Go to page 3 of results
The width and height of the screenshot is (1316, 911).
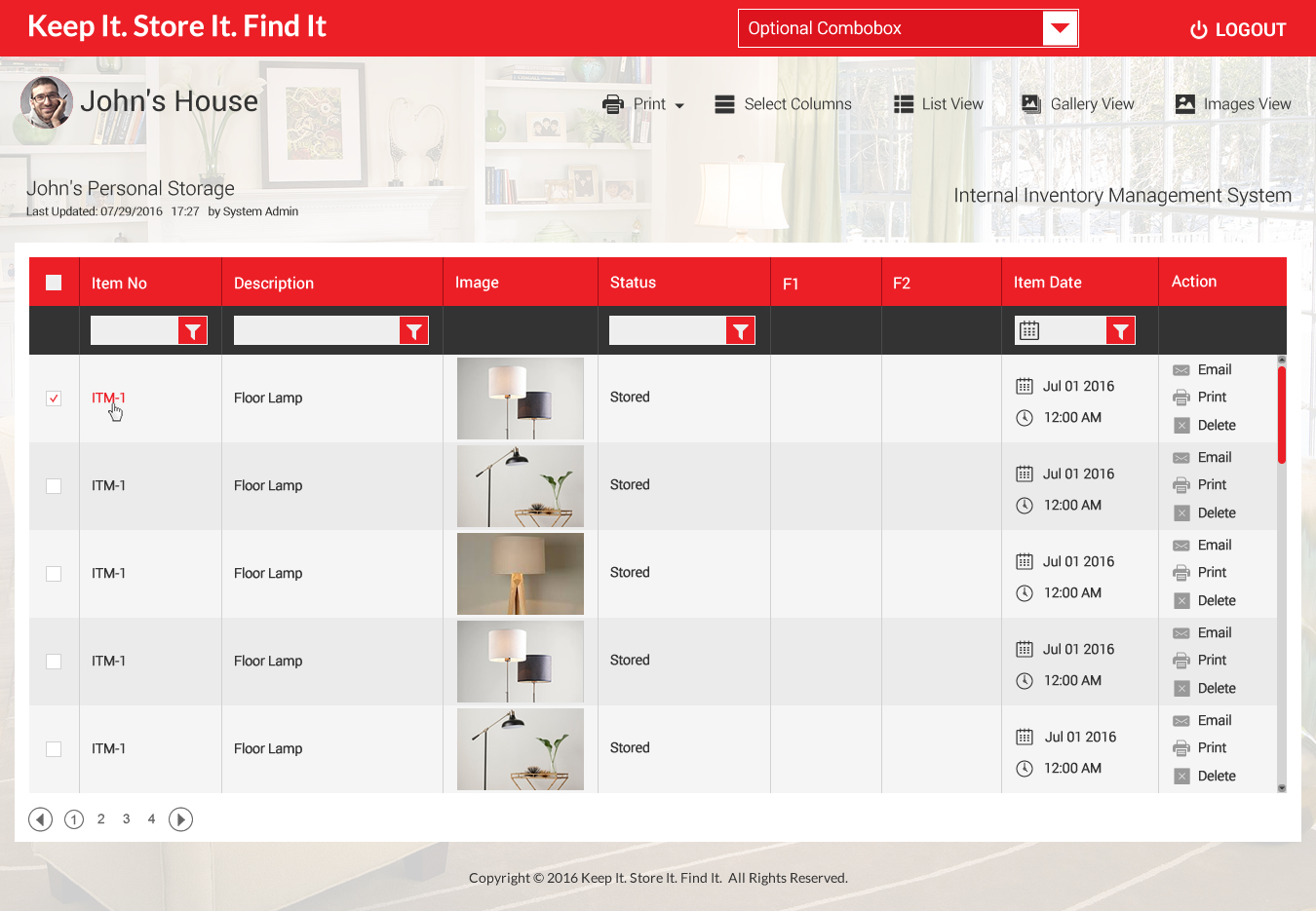(126, 819)
